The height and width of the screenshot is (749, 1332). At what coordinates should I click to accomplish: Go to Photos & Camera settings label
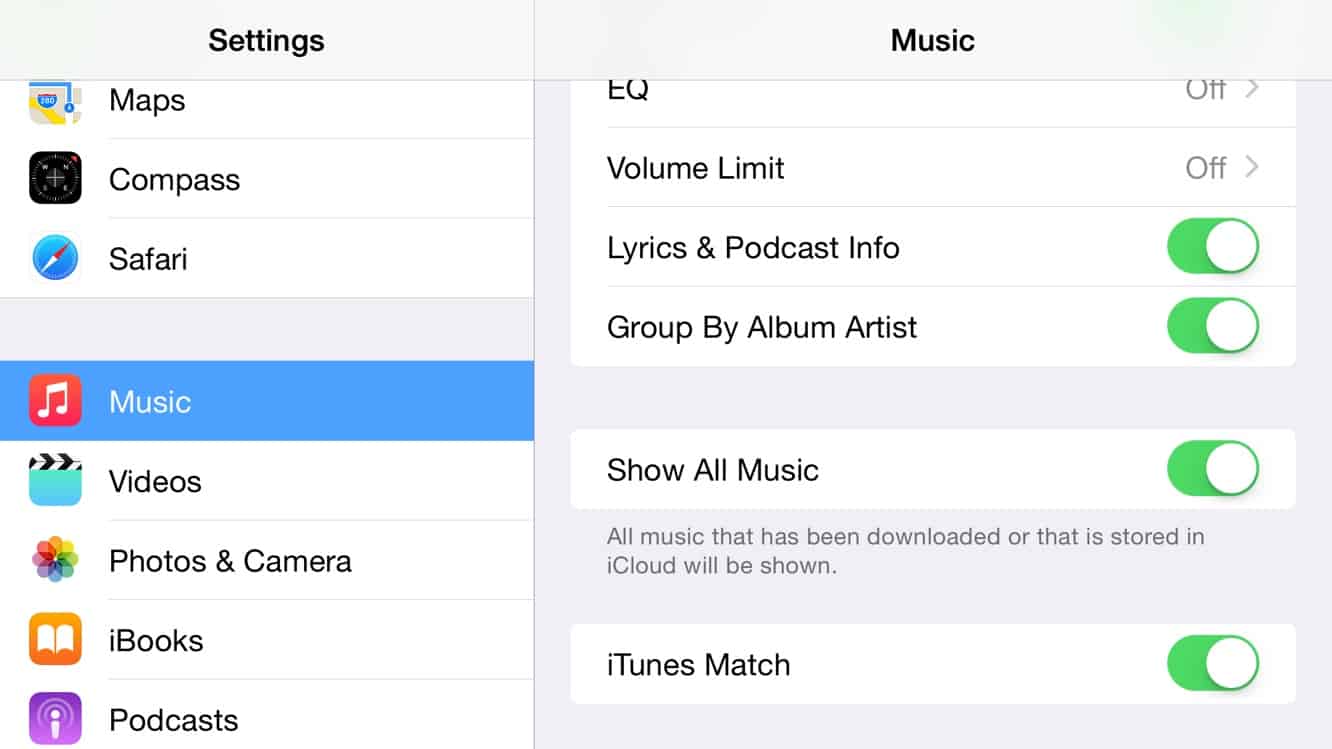(x=230, y=561)
